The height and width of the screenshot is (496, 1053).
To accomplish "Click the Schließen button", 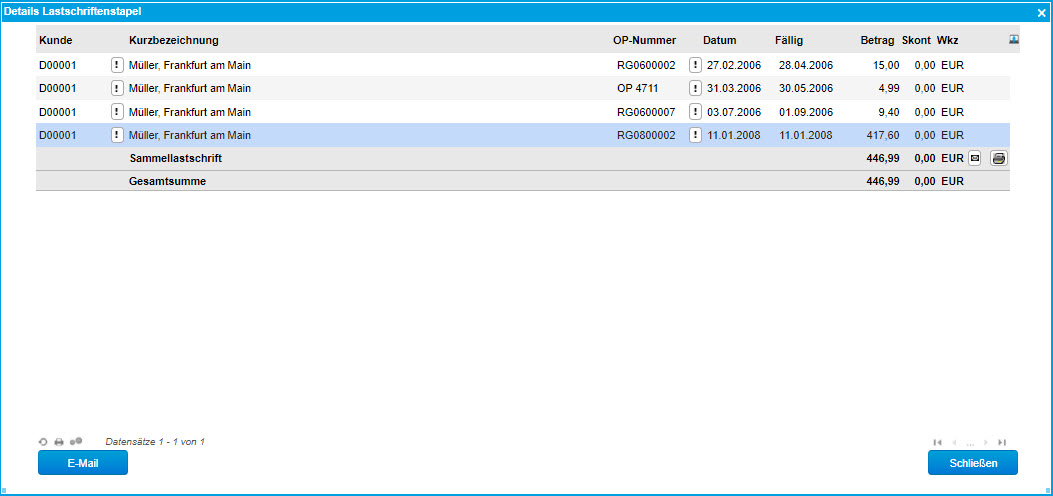I will point(973,463).
